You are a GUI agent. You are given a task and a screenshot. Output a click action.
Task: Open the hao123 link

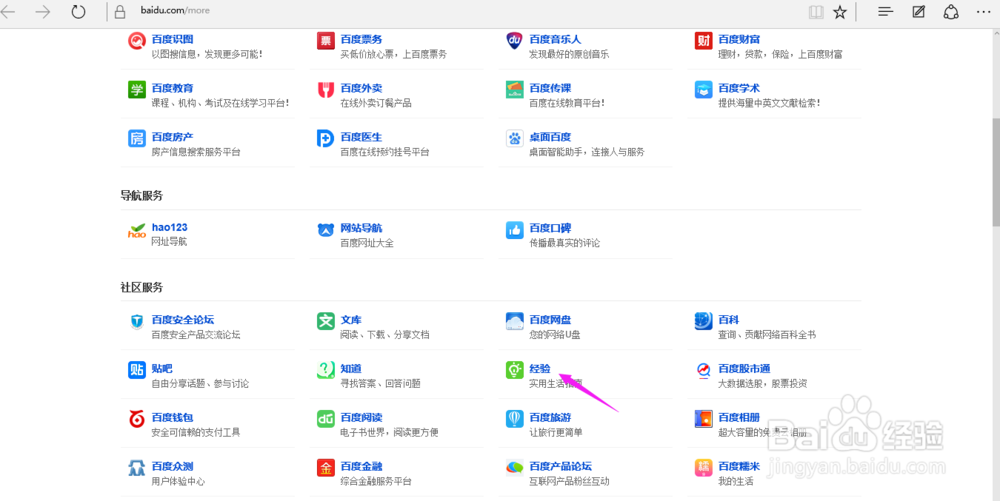point(170,228)
